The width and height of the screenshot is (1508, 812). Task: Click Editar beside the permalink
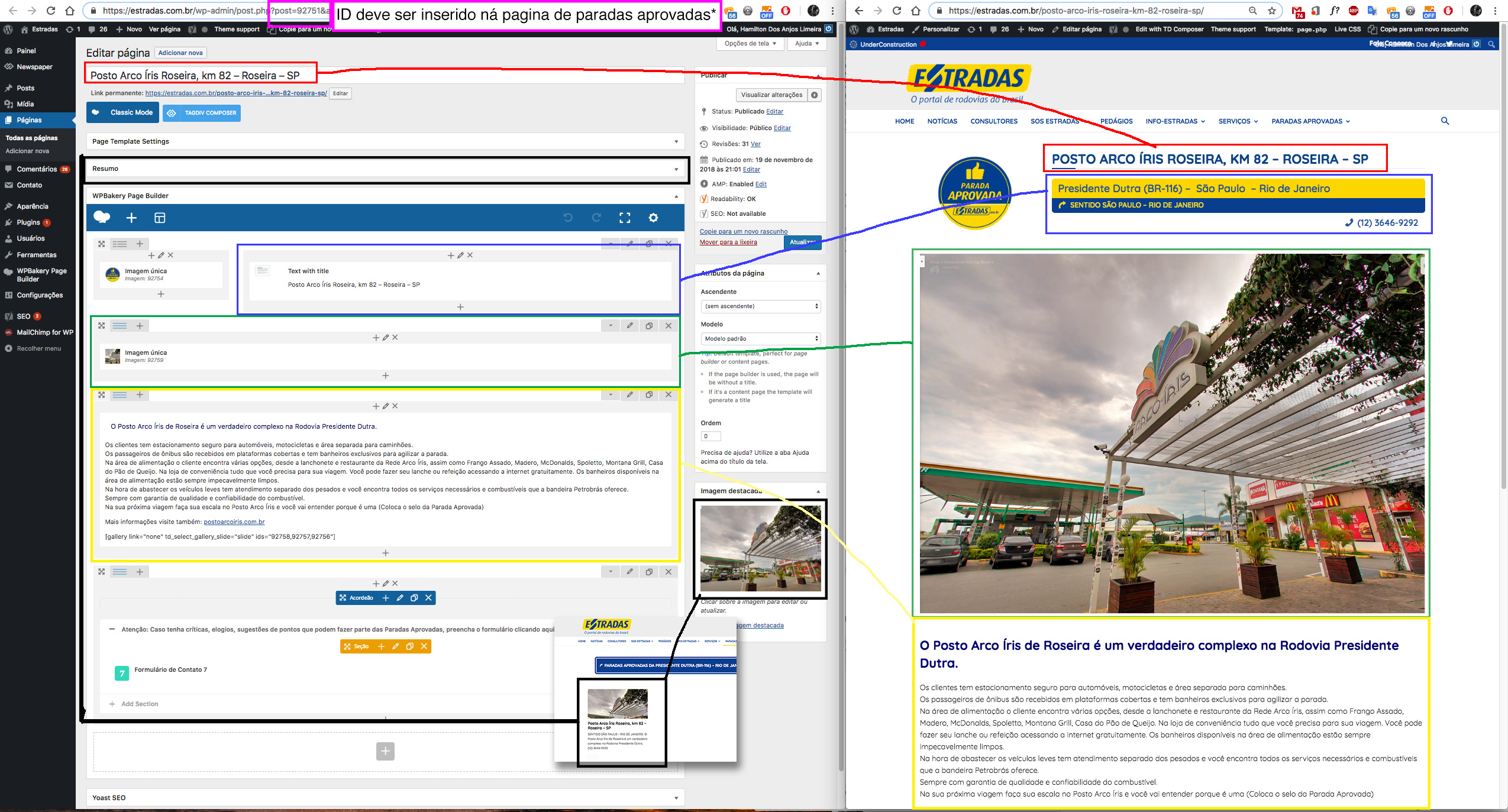pyautogui.click(x=340, y=93)
